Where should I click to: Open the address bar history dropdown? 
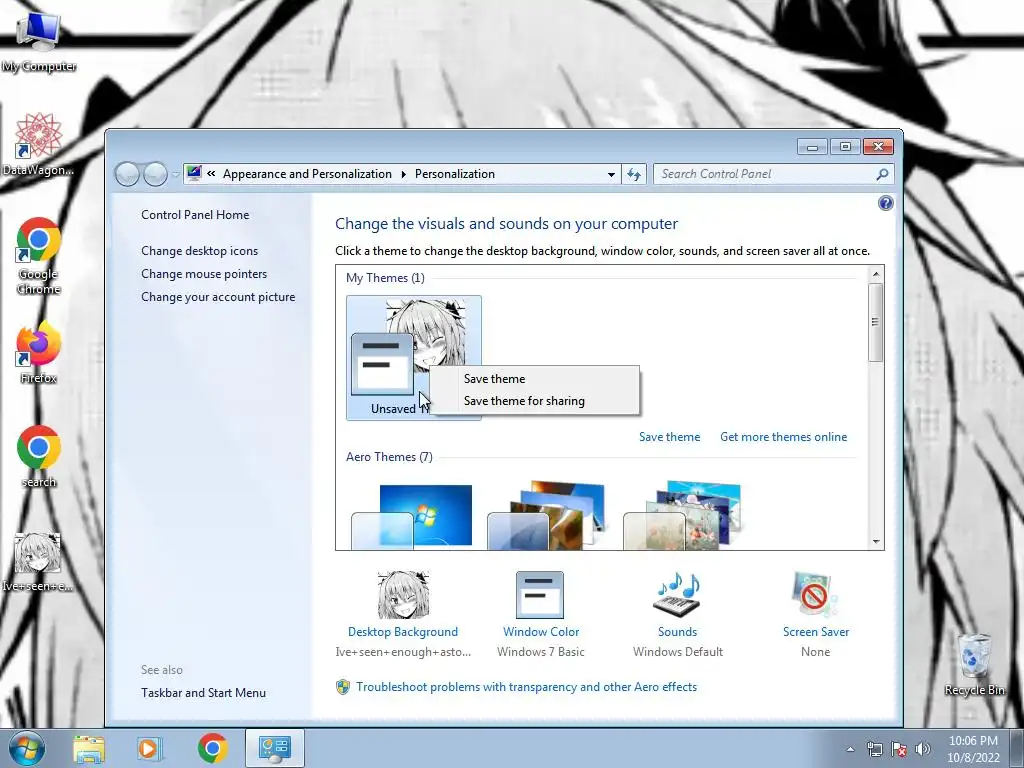(611, 174)
